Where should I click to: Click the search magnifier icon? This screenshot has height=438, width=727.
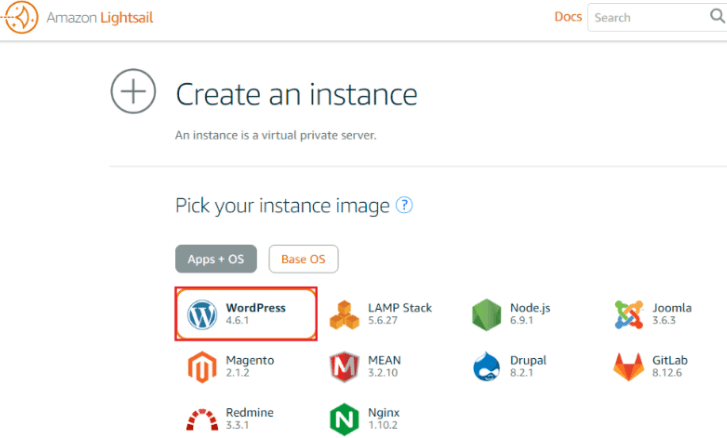pyautogui.click(x=717, y=16)
